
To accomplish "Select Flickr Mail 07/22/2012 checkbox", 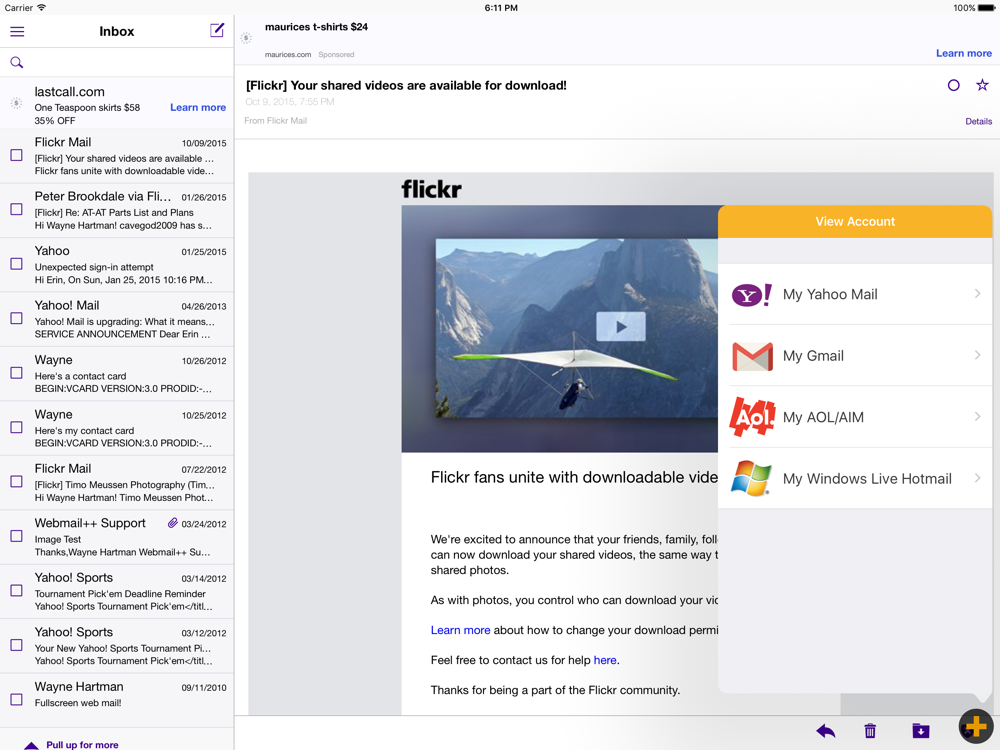I will 17,482.
